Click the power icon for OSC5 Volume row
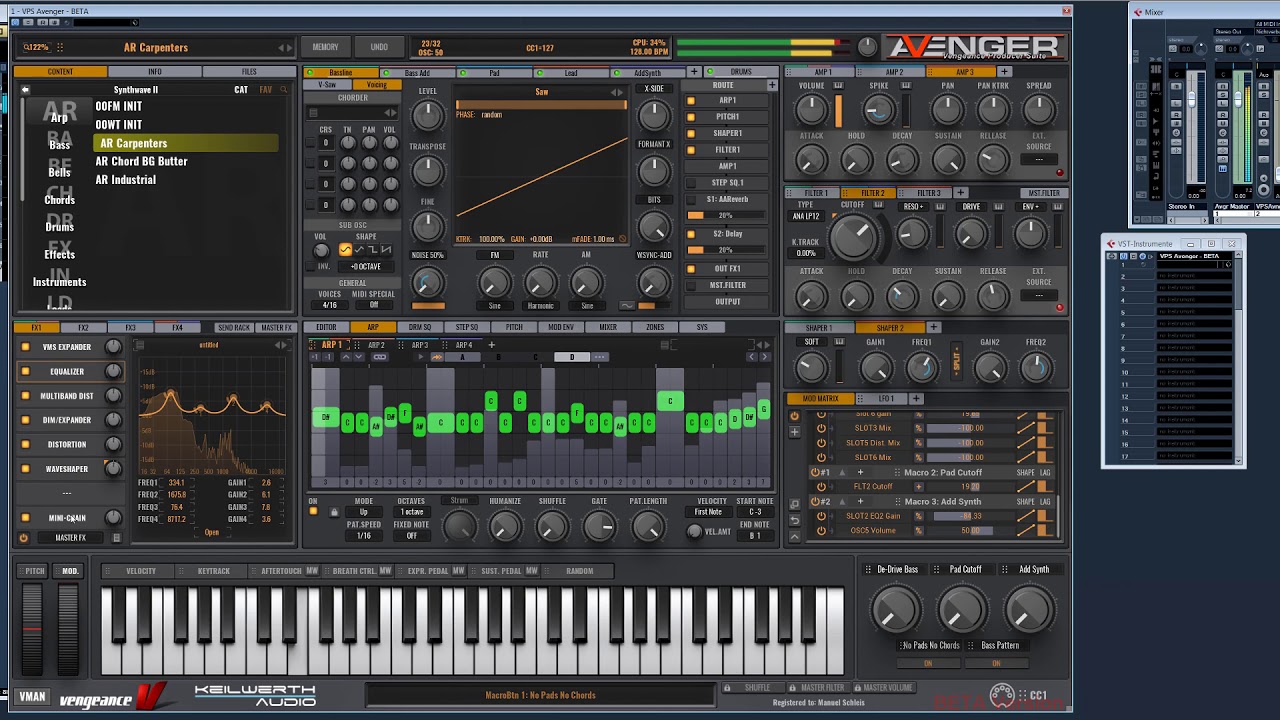The height and width of the screenshot is (720, 1280). (821, 531)
